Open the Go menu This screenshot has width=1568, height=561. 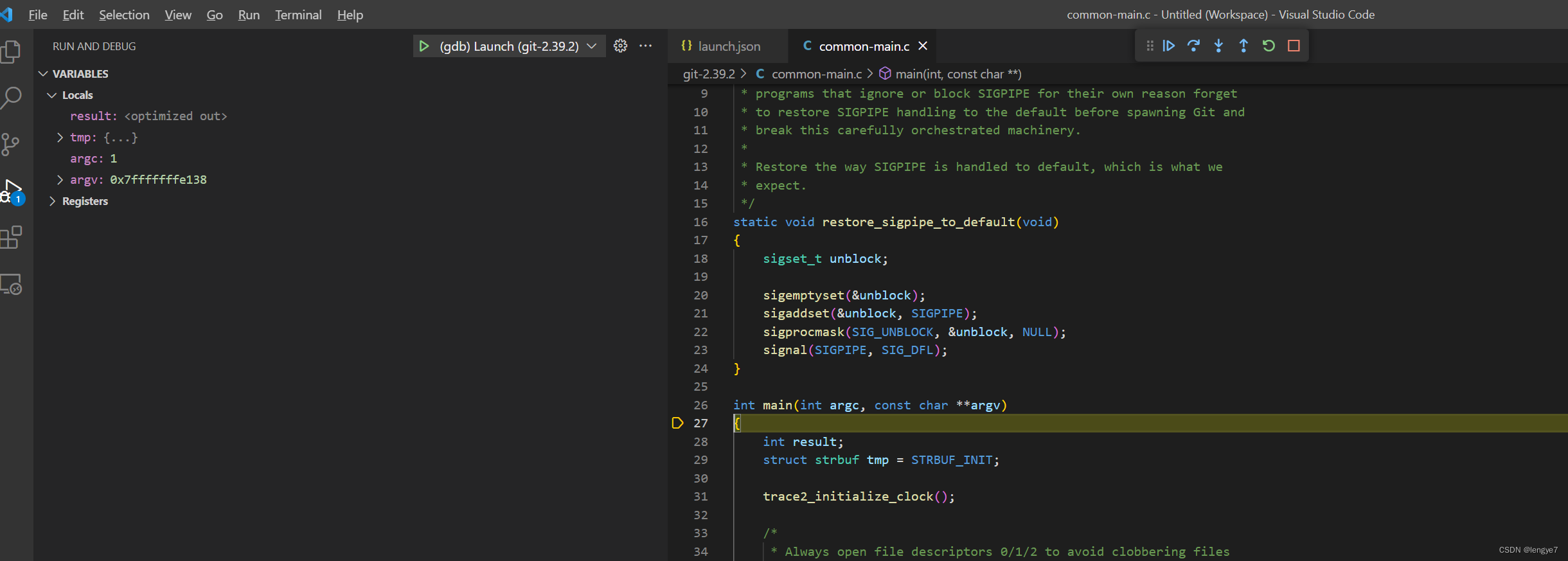pos(215,15)
